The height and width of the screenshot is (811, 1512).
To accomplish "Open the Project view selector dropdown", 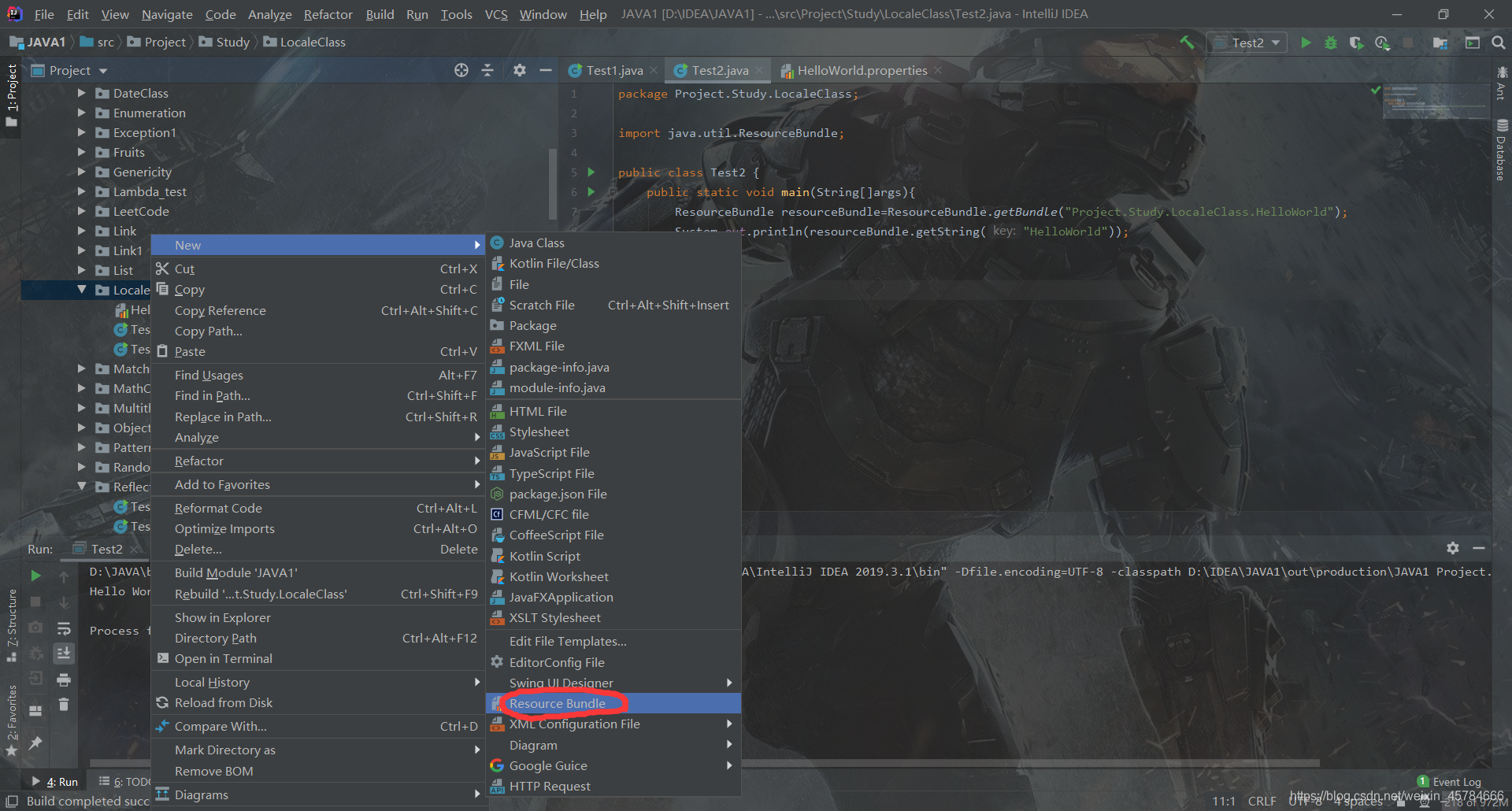I will pos(69,70).
